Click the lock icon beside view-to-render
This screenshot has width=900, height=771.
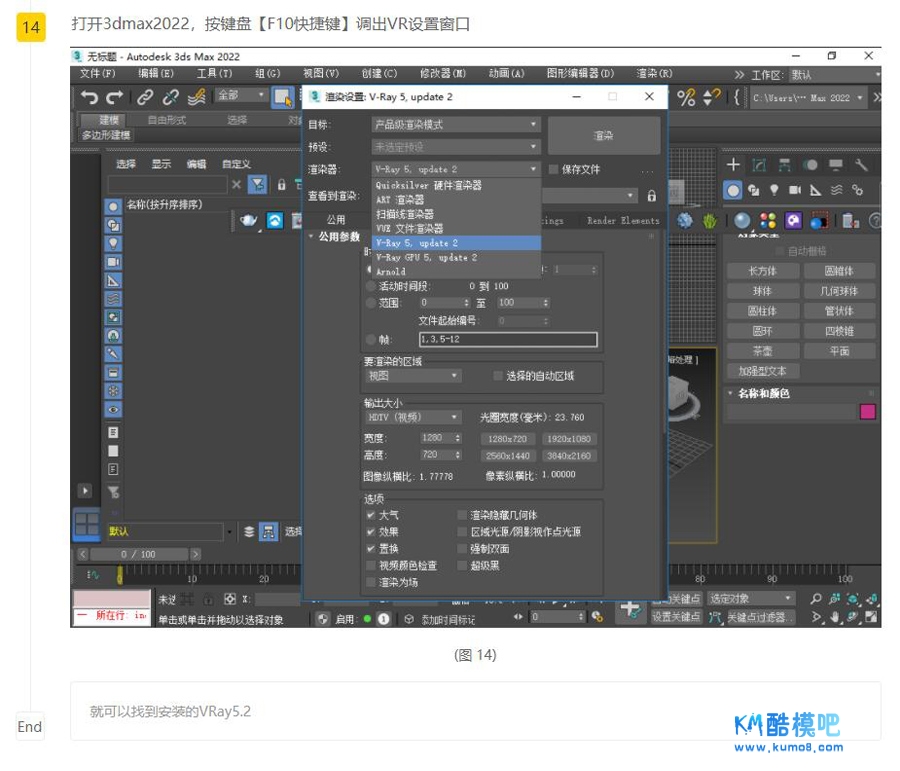[652, 196]
